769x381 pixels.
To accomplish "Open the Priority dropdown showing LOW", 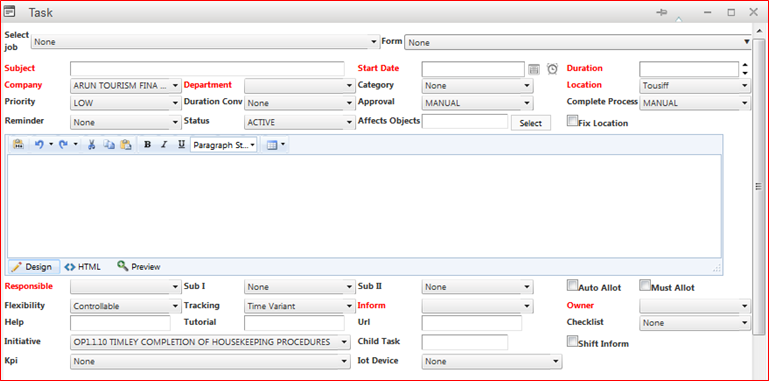I will click(x=126, y=103).
